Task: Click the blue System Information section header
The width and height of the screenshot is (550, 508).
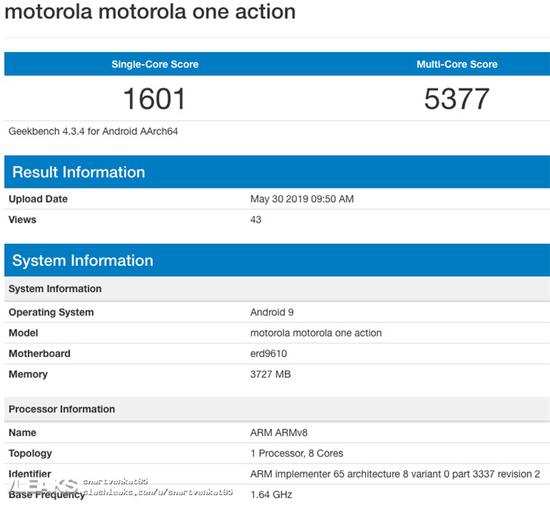Action: point(277,260)
